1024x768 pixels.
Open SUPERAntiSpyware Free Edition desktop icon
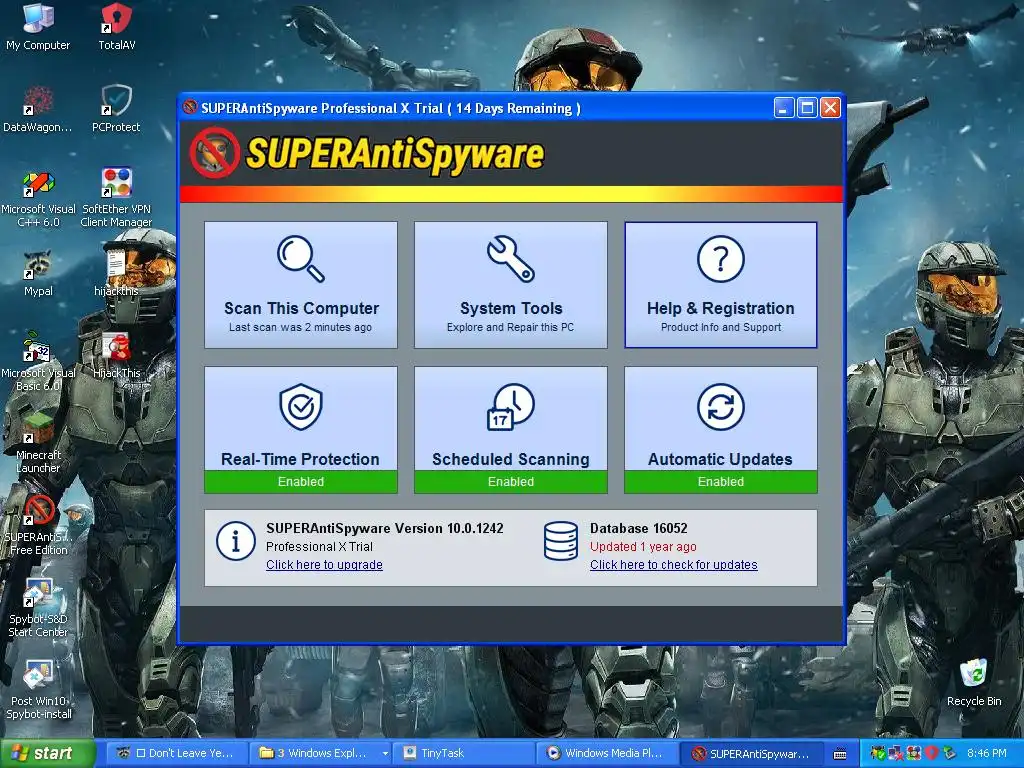(38, 526)
